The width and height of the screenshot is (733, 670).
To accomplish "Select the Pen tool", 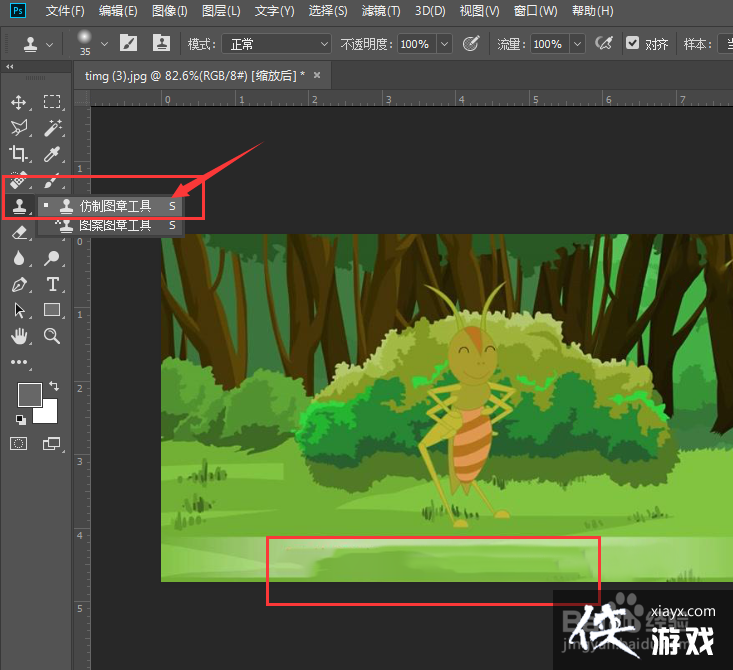I will pos(19,284).
